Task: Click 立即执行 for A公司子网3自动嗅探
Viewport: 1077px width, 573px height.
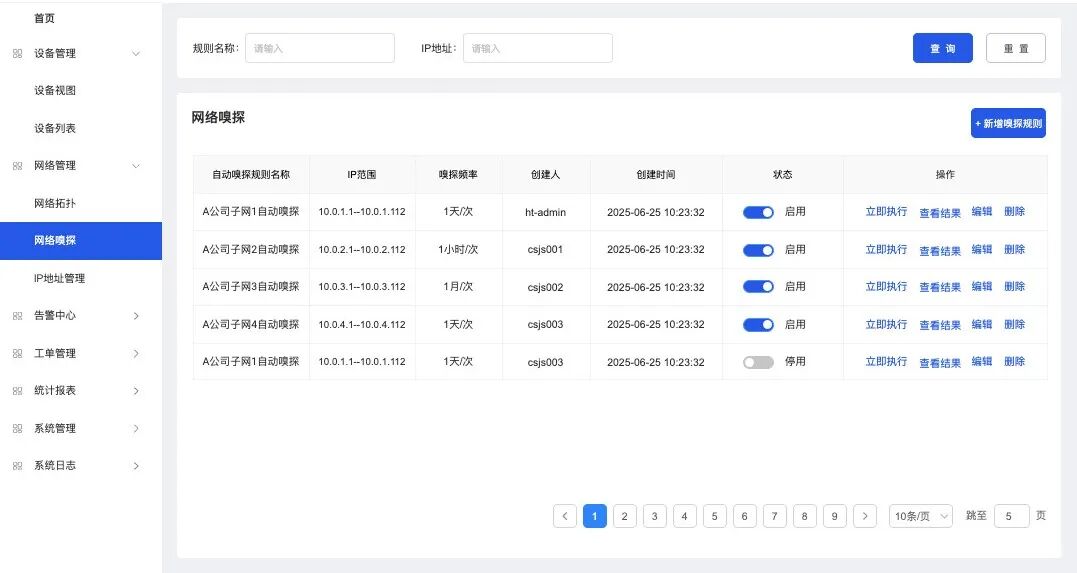Action: pos(886,286)
